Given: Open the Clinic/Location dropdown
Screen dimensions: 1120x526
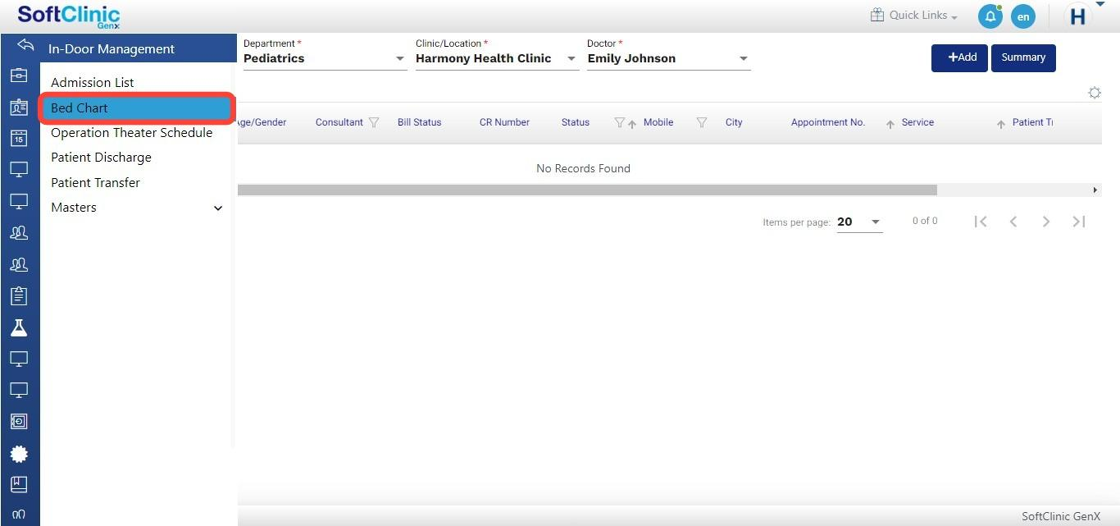Looking at the screenshot, I should pyautogui.click(x=496, y=59).
